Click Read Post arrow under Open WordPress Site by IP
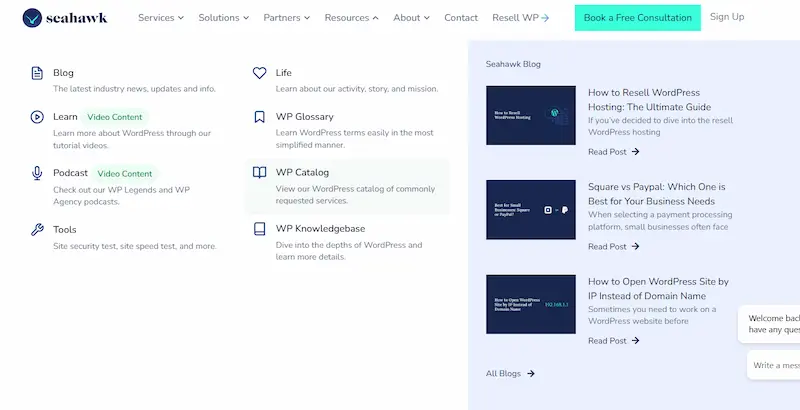The image size is (800, 410). (x=635, y=341)
